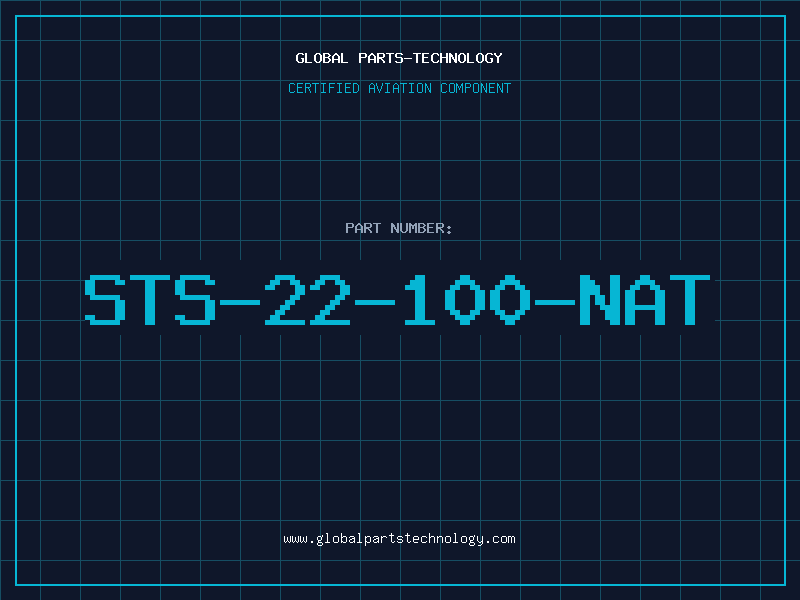Open the www.globalpartstechnology.com link
Screen dimensions: 800x600
[x=399, y=539]
